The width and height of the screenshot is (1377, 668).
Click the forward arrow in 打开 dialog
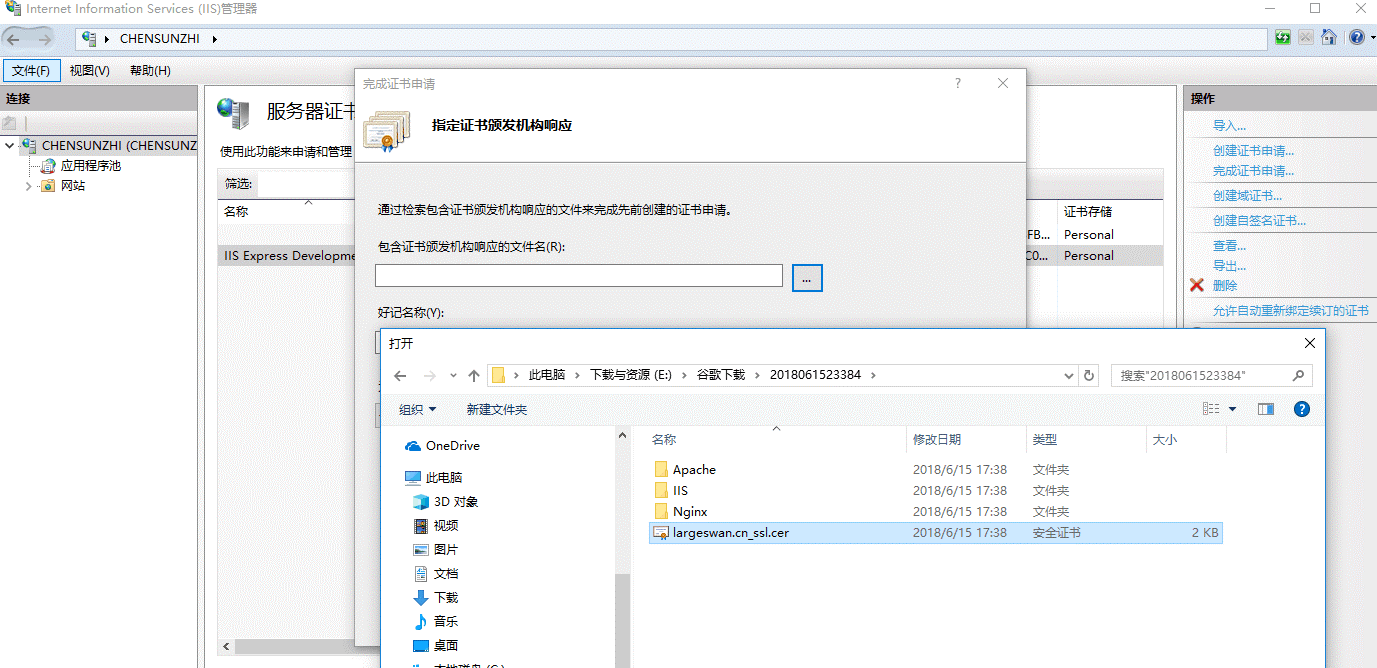(430, 376)
